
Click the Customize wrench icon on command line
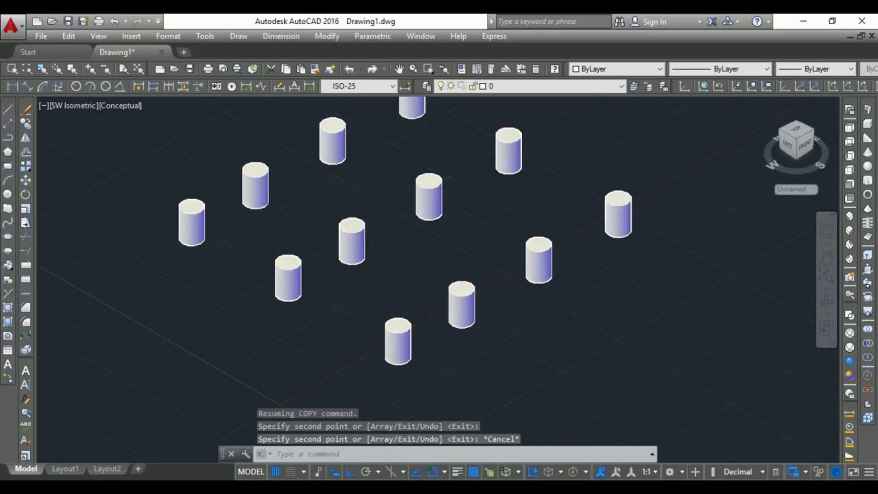246,454
